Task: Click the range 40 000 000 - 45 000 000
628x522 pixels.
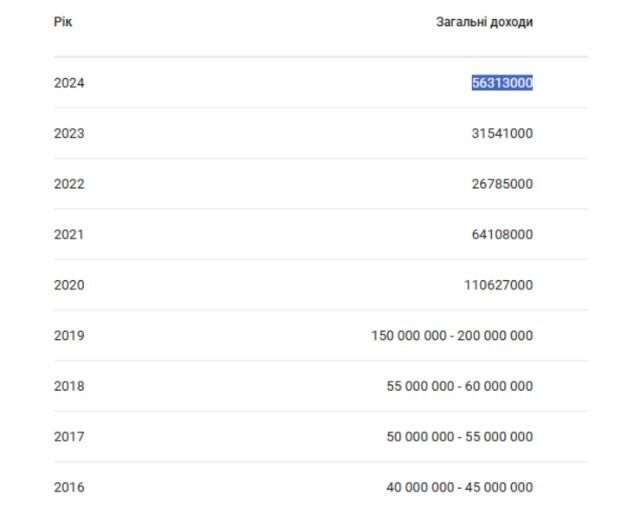Action: click(460, 488)
